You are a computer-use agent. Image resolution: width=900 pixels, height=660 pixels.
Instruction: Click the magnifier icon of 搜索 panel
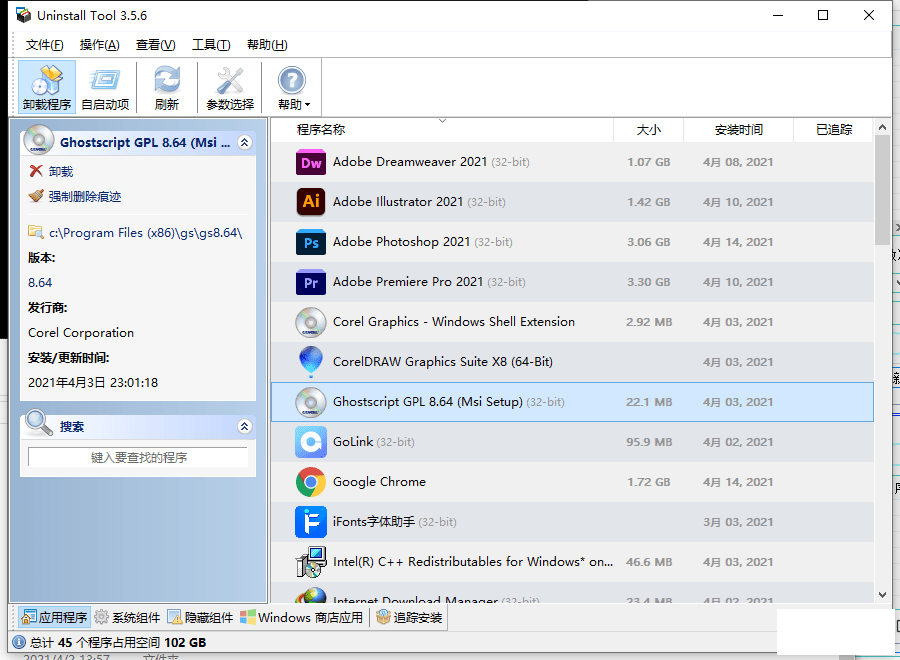point(39,422)
